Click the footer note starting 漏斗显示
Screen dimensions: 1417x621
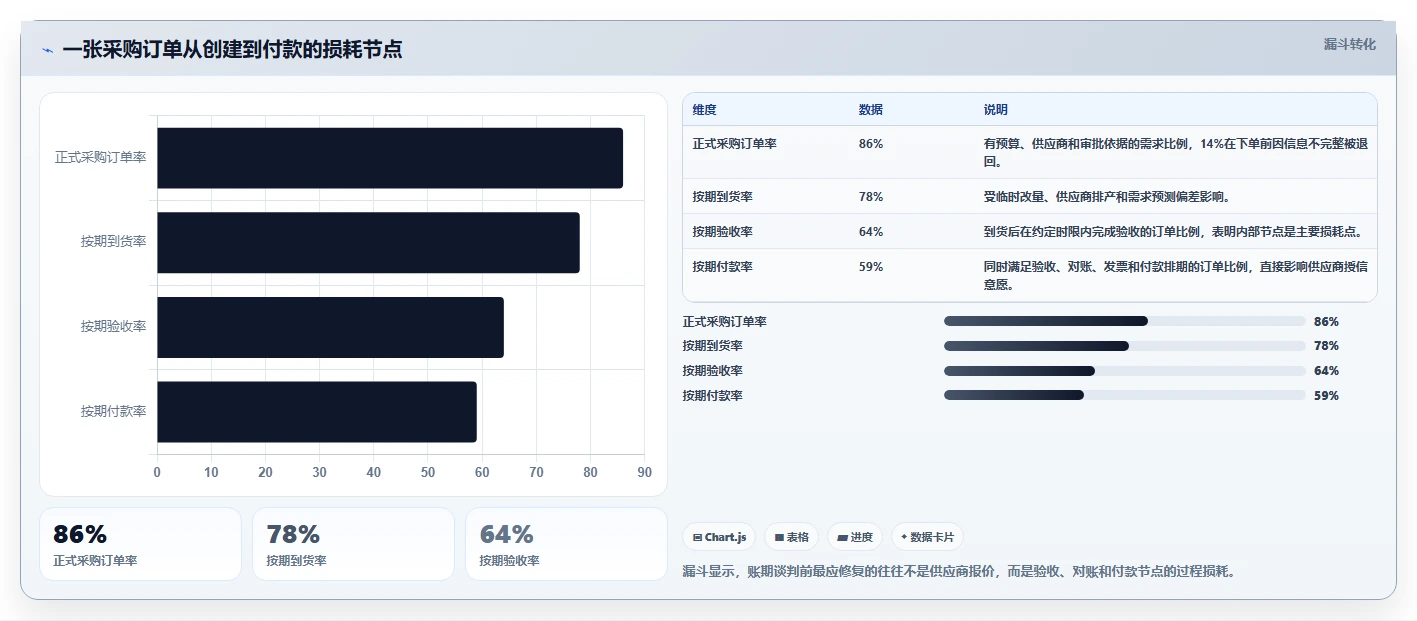[959, 572]
